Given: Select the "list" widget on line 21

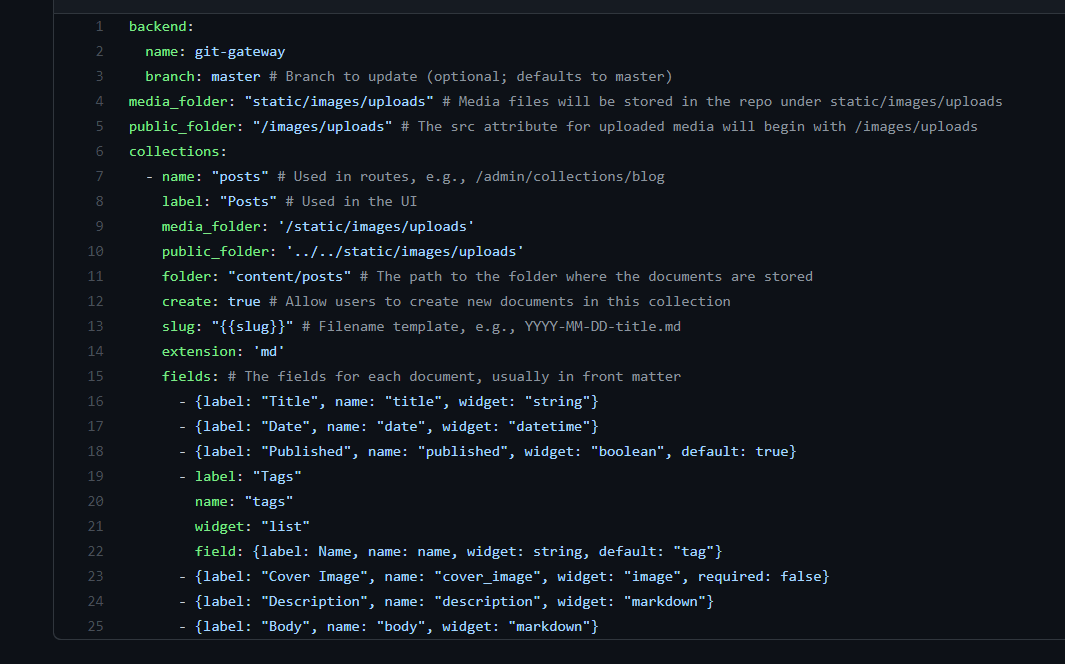Looking at the screenshot, I should [285, 526].
